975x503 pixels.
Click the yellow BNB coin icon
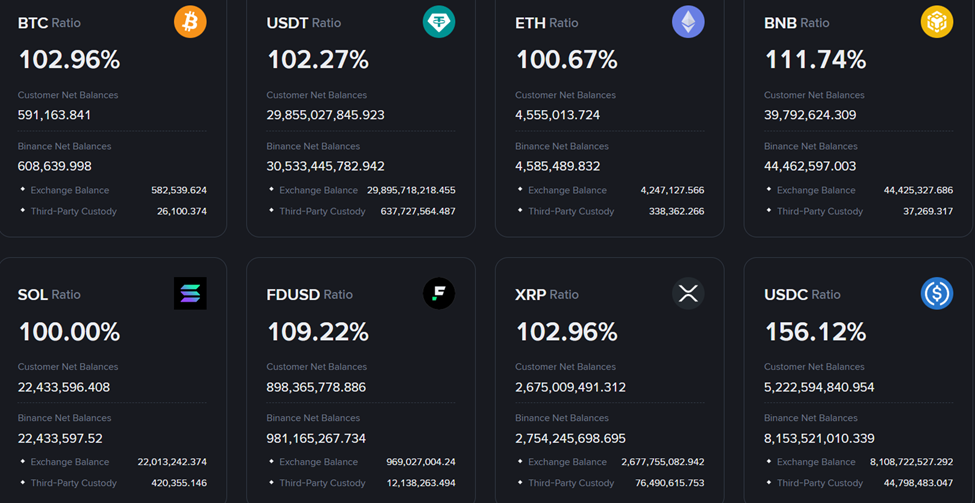coord(937,22)
